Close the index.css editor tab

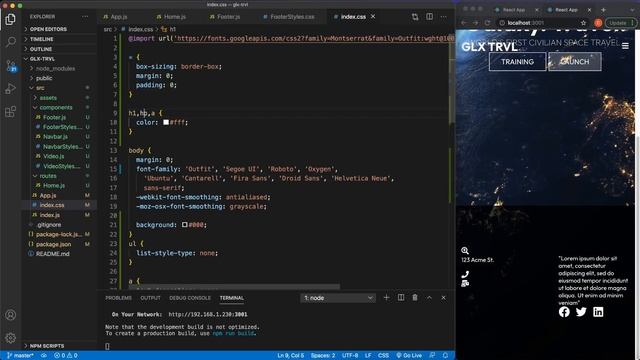click(373, 17)
